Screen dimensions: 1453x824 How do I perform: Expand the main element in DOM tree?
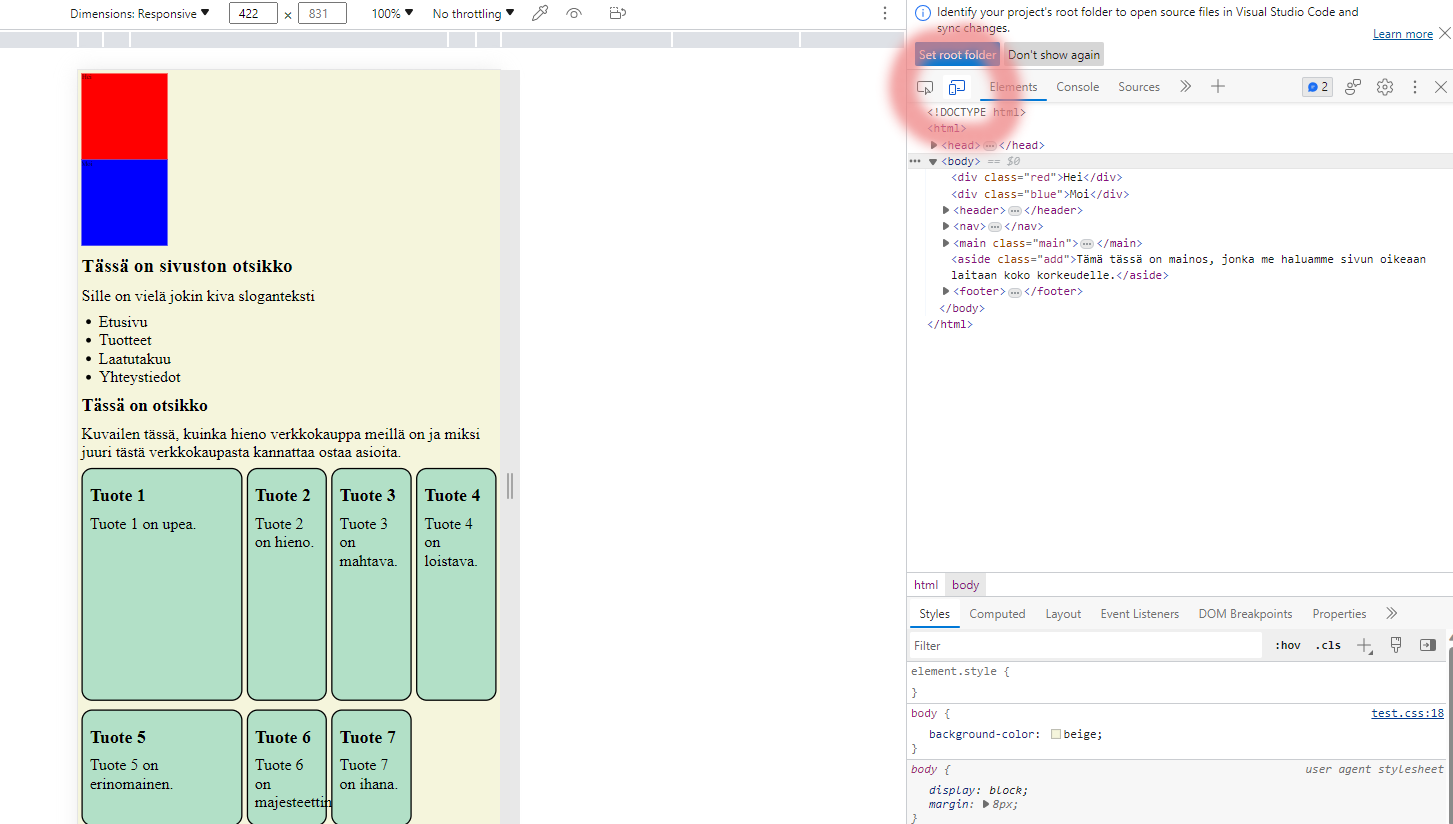coord(946,243)
